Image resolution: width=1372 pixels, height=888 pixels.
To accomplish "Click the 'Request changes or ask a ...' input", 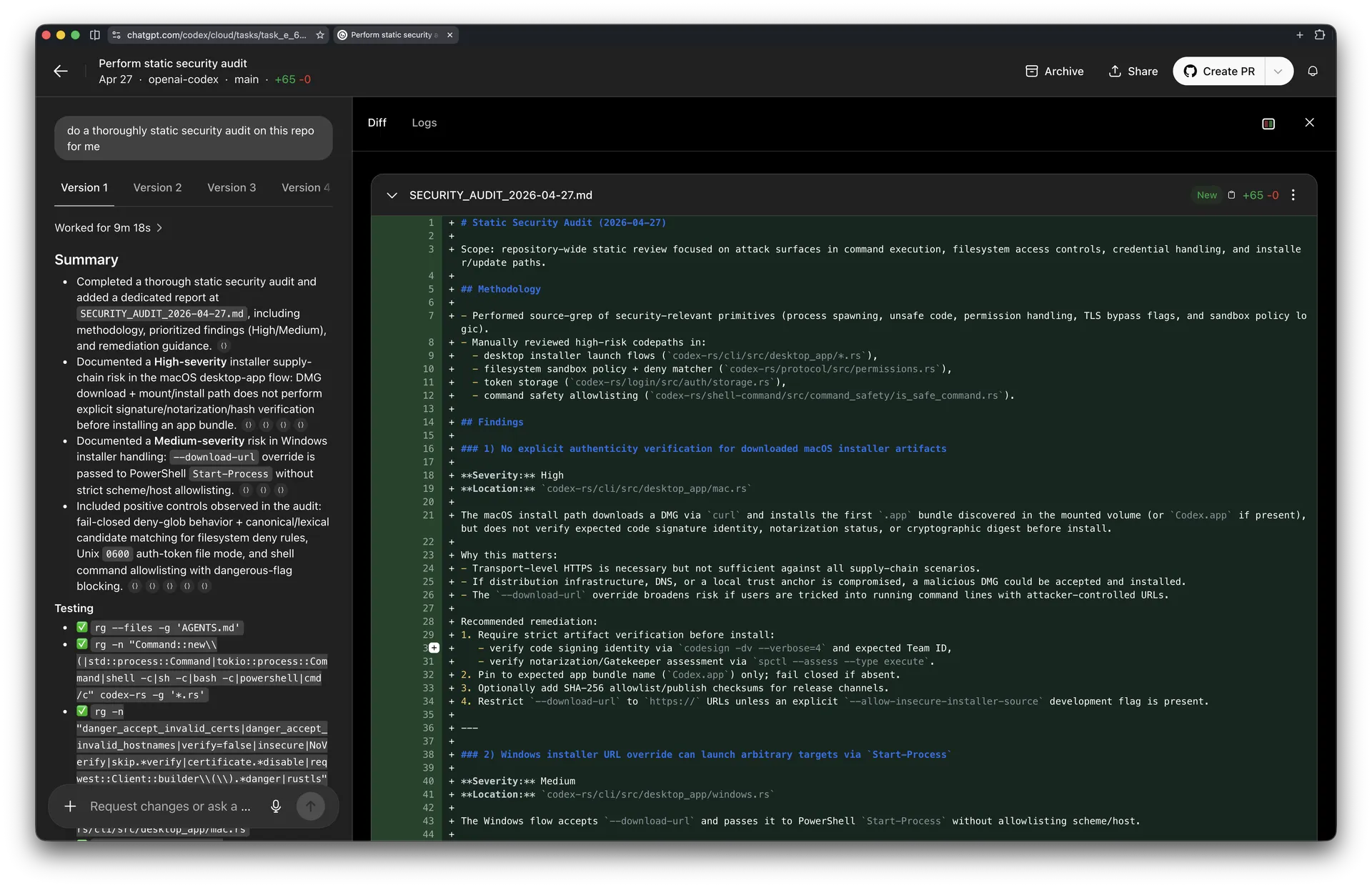I will (170, 806).
